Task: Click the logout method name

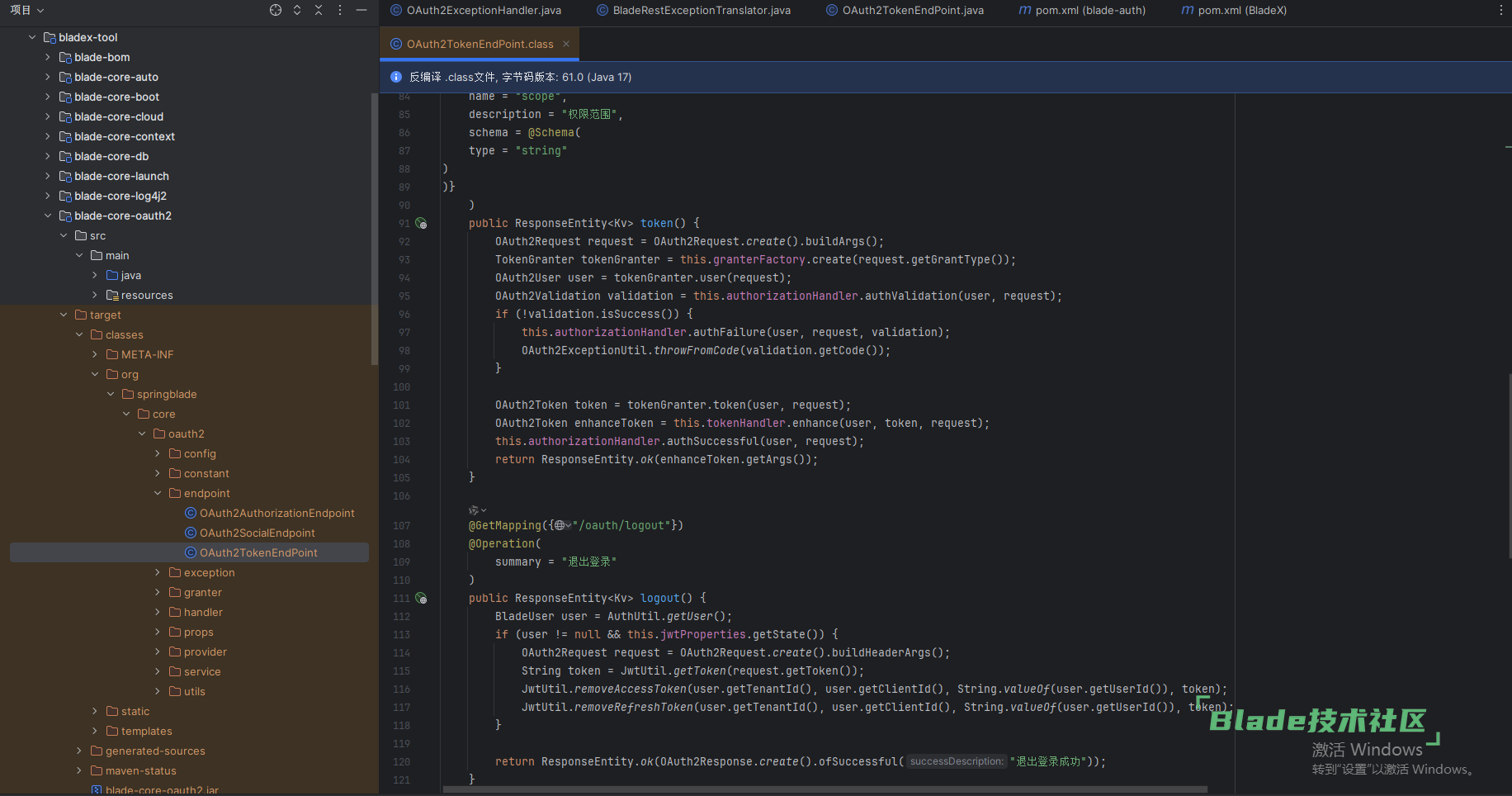Action: pos(660,599)
